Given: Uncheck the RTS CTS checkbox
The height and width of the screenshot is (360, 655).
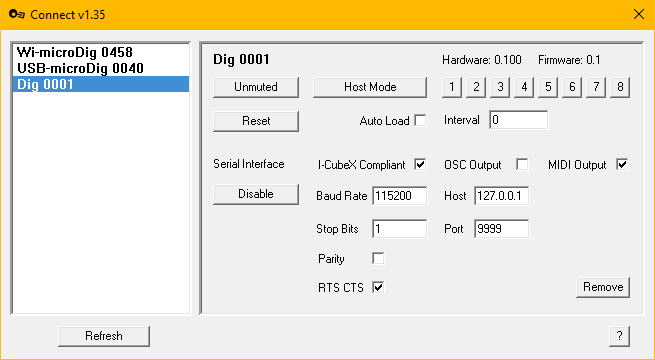Looking at the screenshot, I should pos(378,287).
